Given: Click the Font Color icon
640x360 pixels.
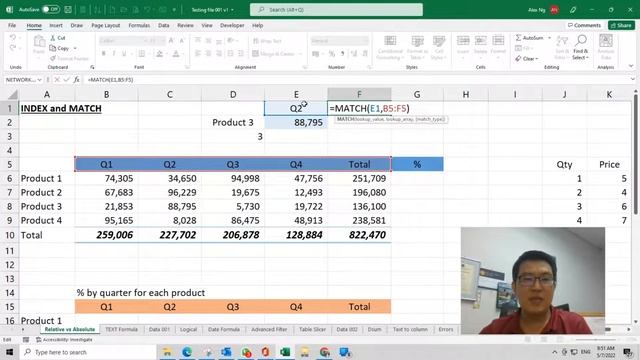Looking at the screenshot, I should [x=176, y=53].
